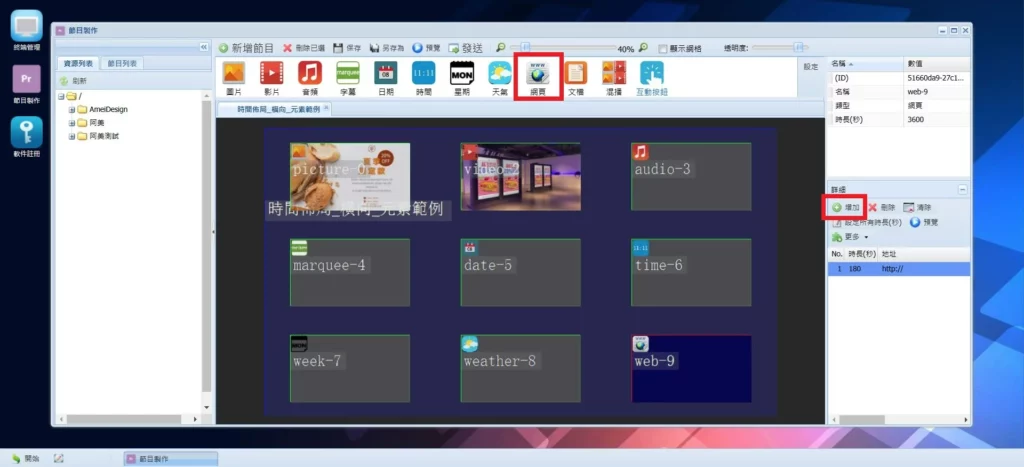Image resolution: width=1024 pixels, height=467 pixels.
Task: Click the 新增節目 new program button
Action: click(x=246, y=47)
